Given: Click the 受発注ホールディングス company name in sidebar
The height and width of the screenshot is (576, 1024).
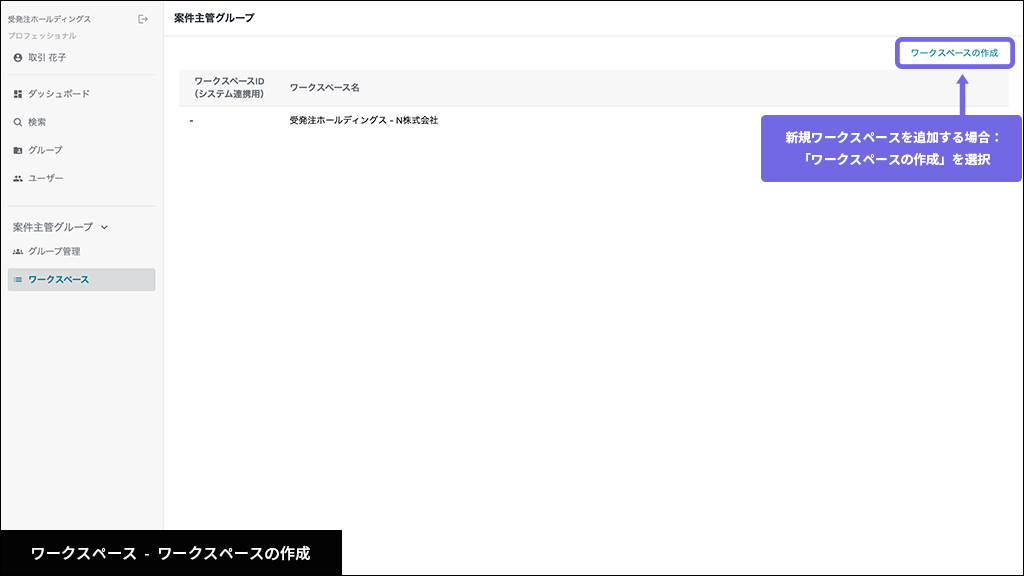Looking at the screenshot, I should click(x=50, y=20).
